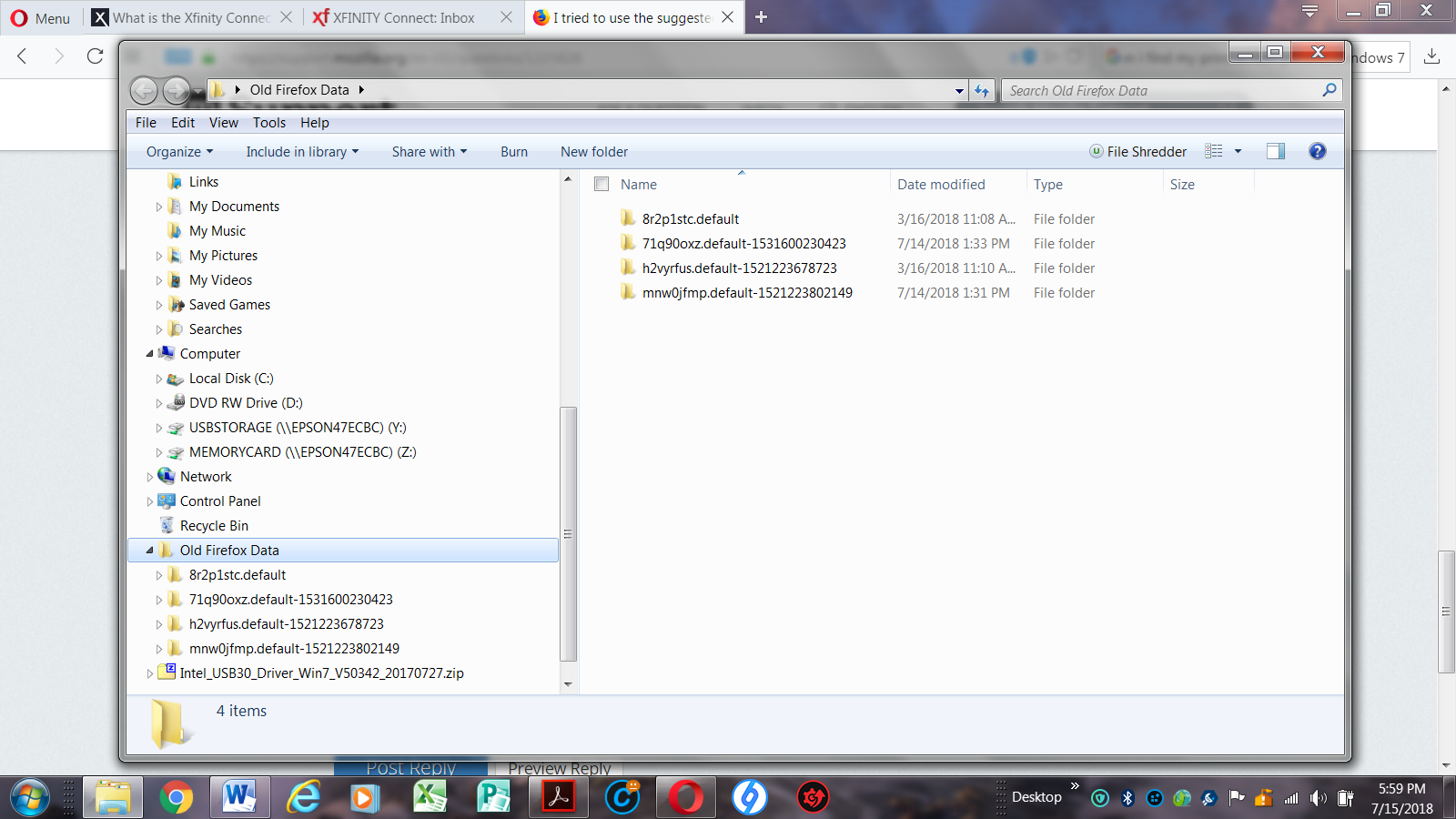Open Microsoft Word from taskbar
Image resolution: width=1456 pixels, height=819 pixels.
(x=239, y=798)
